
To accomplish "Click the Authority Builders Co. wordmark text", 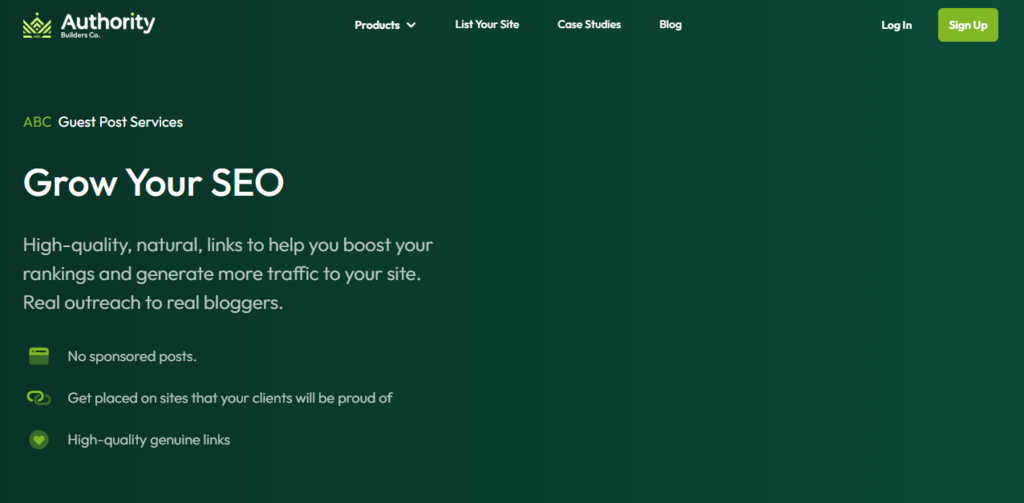I will [x=107, y=24].
